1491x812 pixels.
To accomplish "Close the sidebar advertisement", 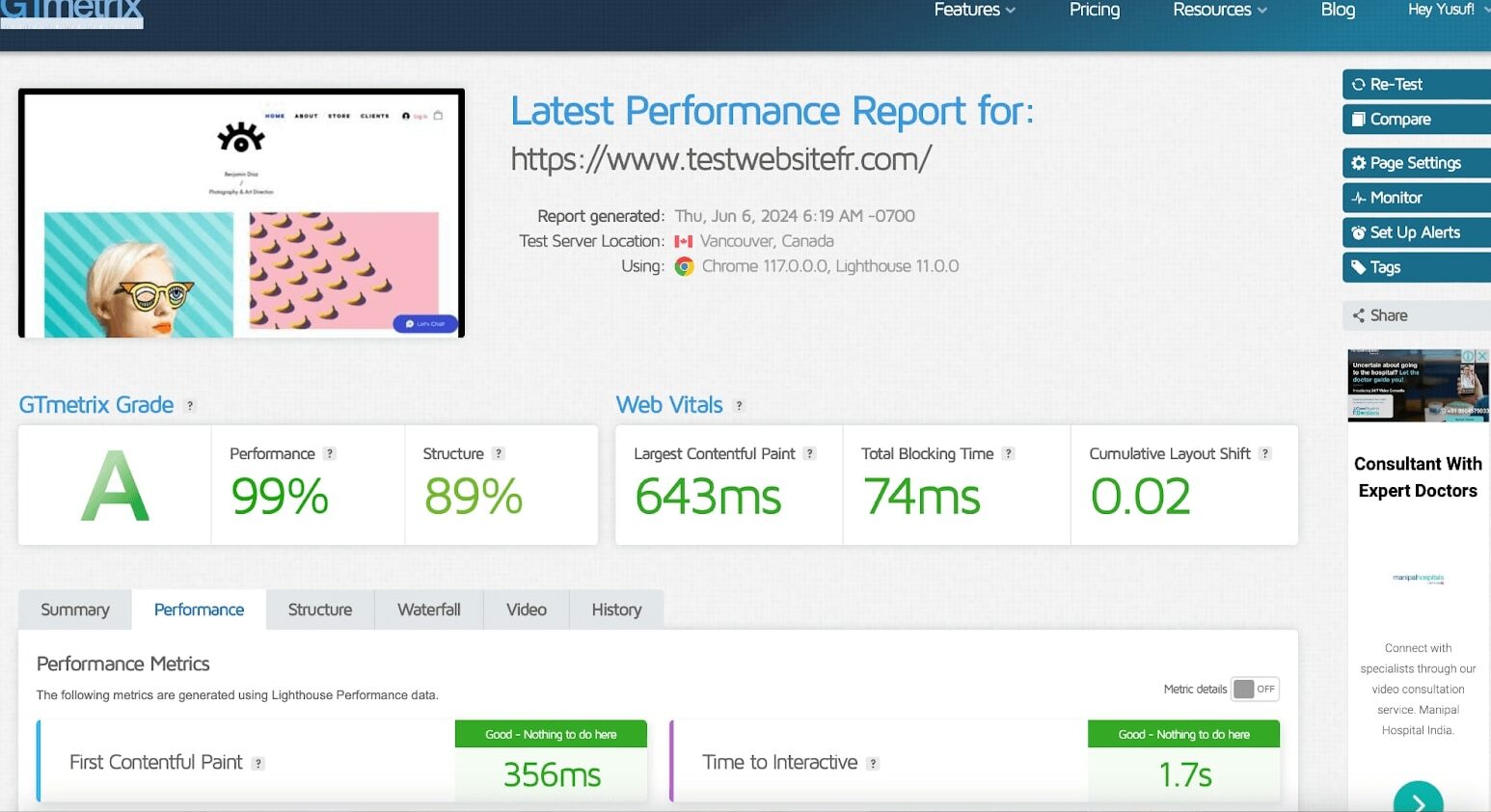I will pyautogui.click(x=1483, y=356).
